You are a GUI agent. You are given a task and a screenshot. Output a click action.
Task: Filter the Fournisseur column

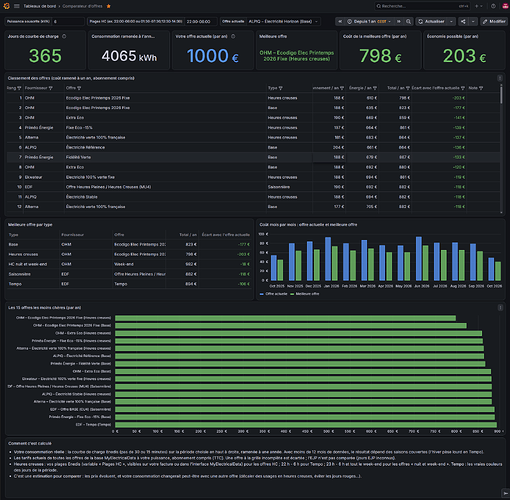click(51, 88)
